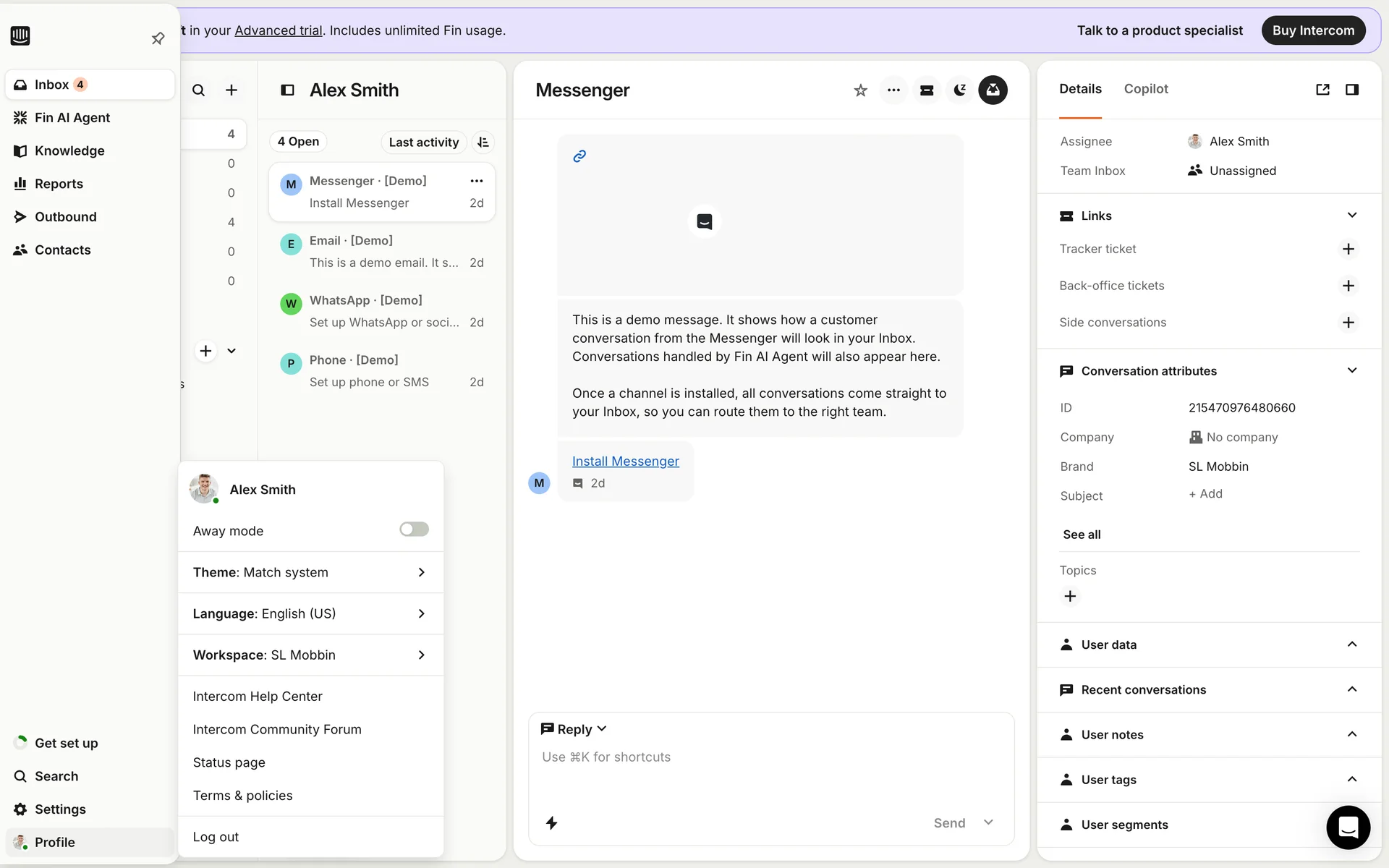Switch to the Copilot tab

point(1146,89)
